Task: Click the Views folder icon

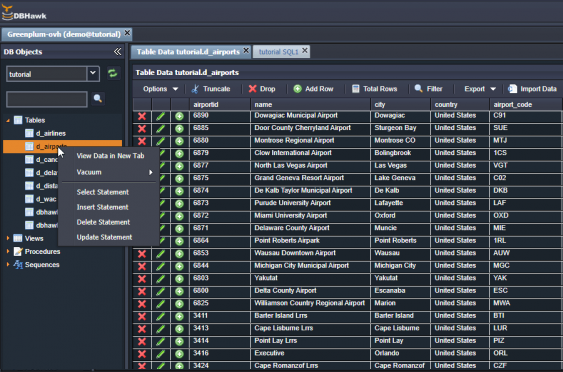Action: [x=18, y=238]
